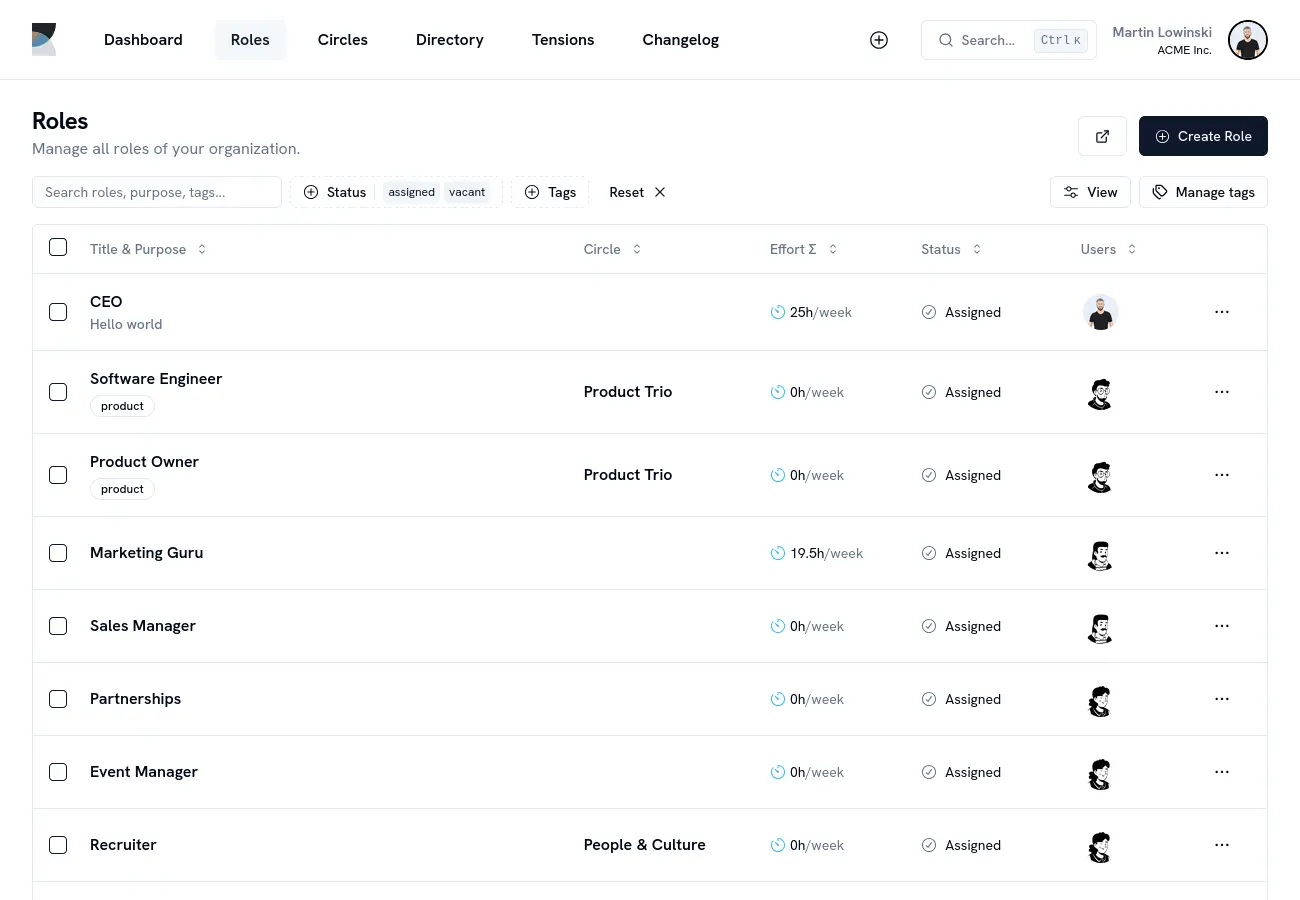Click the 'Hello world' purpose text
Screen dimensions: 1300x900
(126, 324)
